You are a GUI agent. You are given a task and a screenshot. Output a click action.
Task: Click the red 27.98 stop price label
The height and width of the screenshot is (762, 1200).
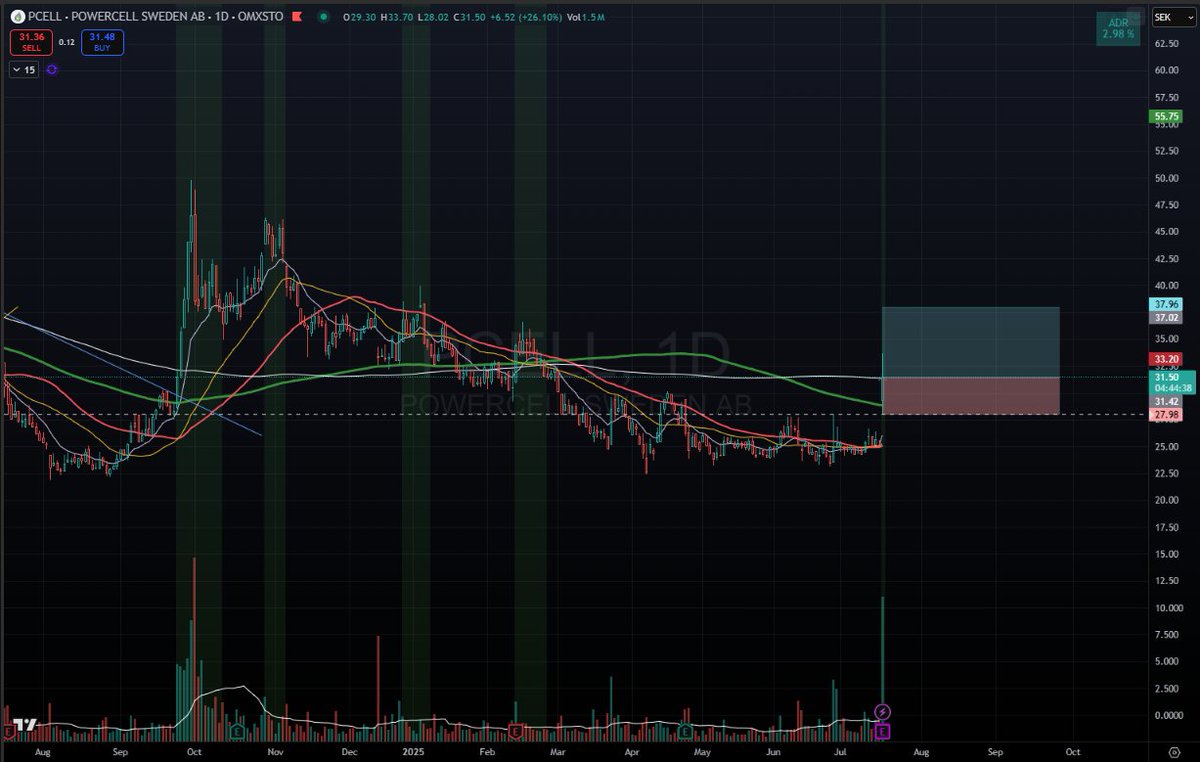(x=1167, y=415)
